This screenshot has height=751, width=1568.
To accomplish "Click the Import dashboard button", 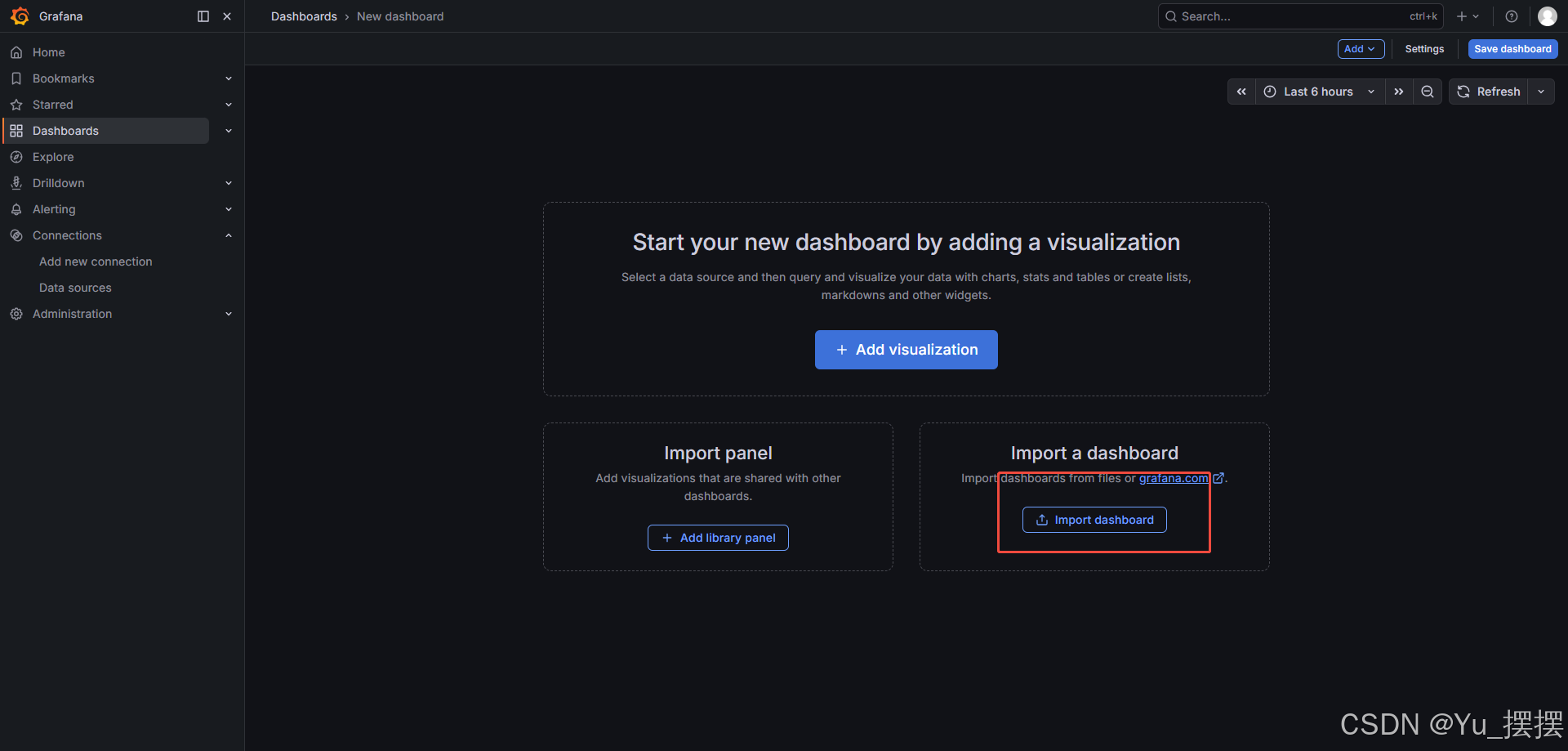I will coord(1094,520).
